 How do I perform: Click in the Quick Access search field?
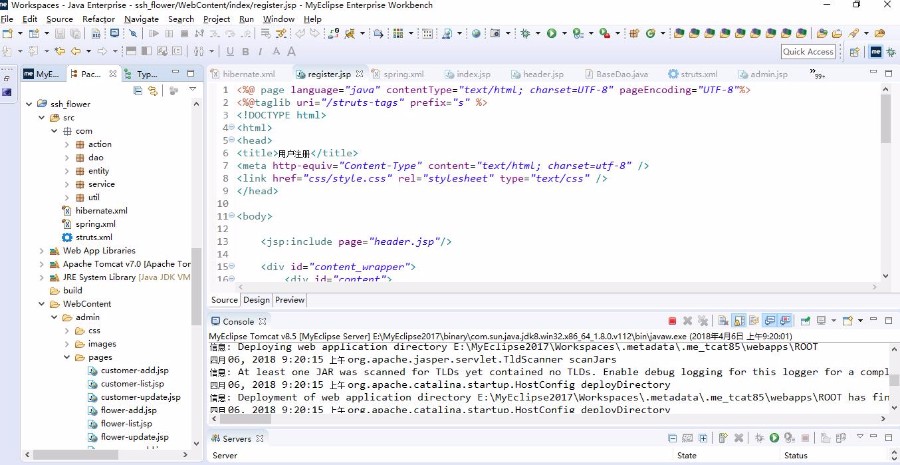click(x=808, y=52)
